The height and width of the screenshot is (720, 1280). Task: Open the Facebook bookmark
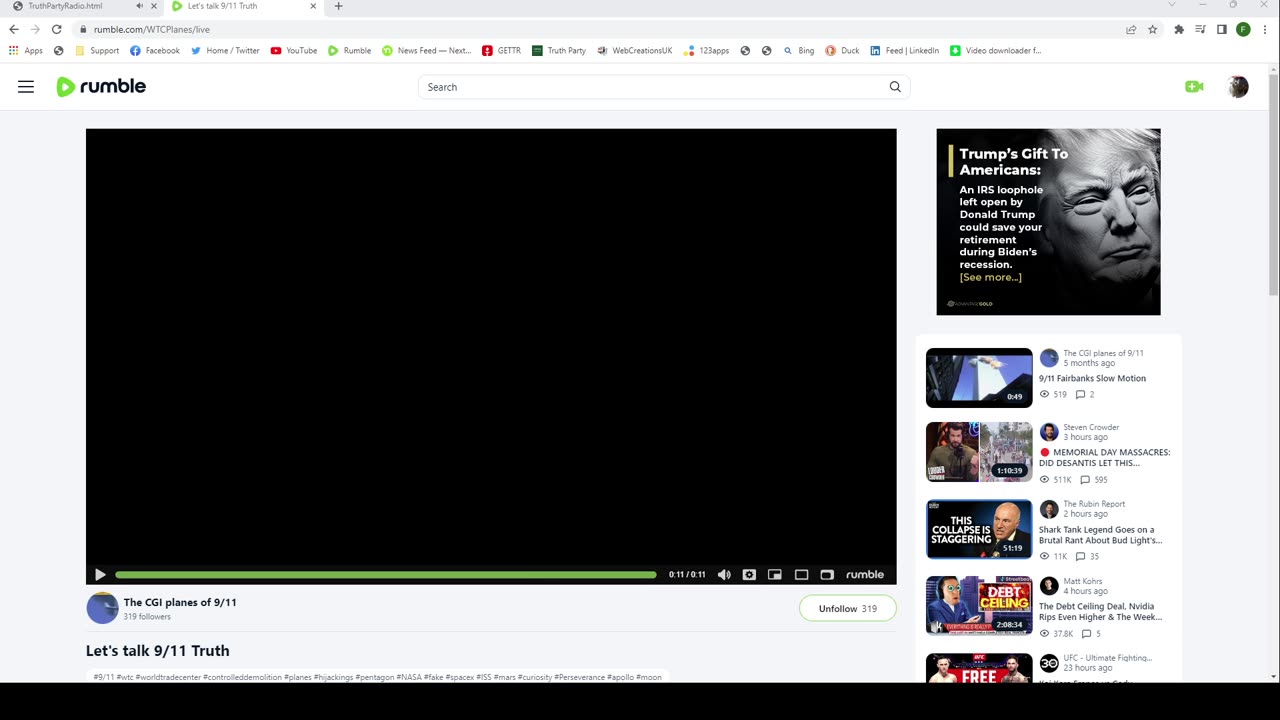click(154, 51)
